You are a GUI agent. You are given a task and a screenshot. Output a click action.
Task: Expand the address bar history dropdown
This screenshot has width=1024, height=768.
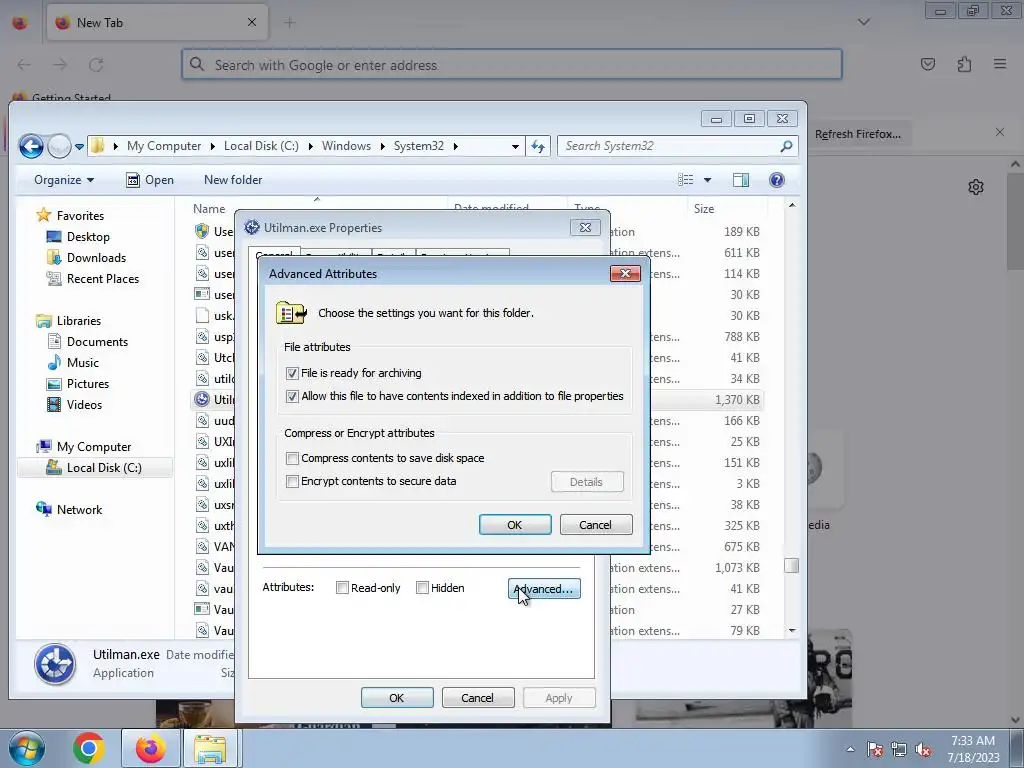pos(515,146)
